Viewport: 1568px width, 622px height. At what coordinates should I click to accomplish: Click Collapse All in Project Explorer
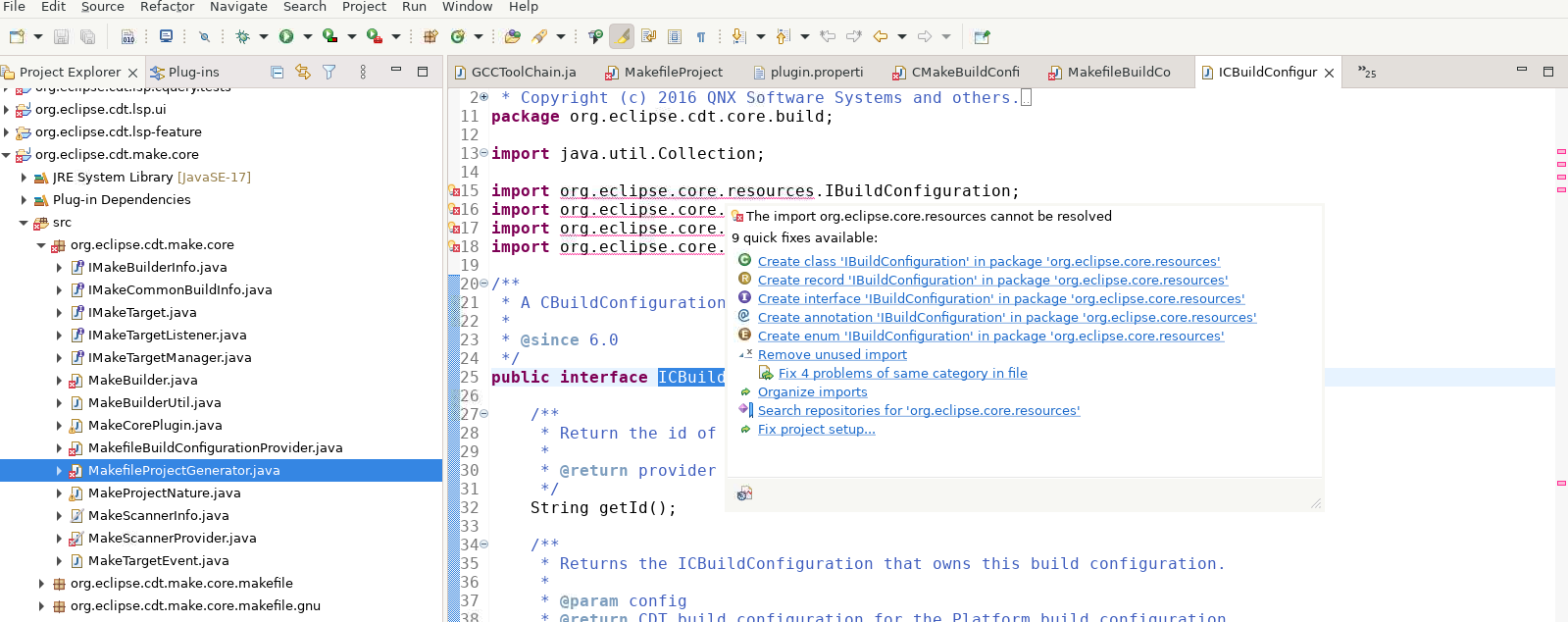tap(278, 73)
